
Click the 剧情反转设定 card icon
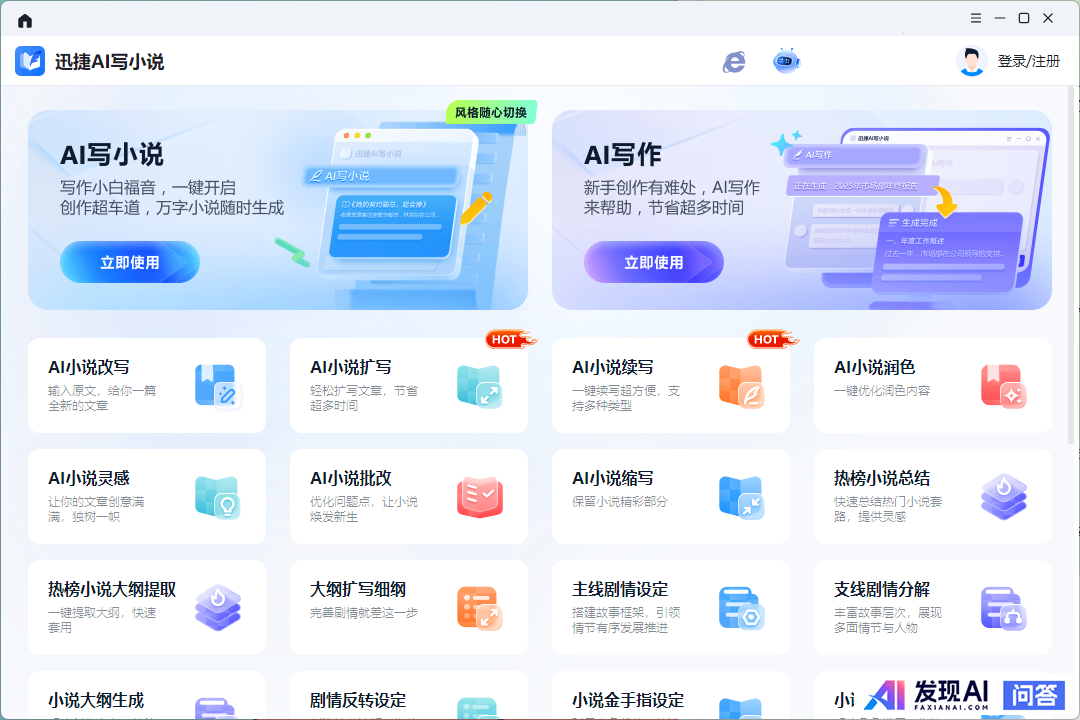click(477, 708)
